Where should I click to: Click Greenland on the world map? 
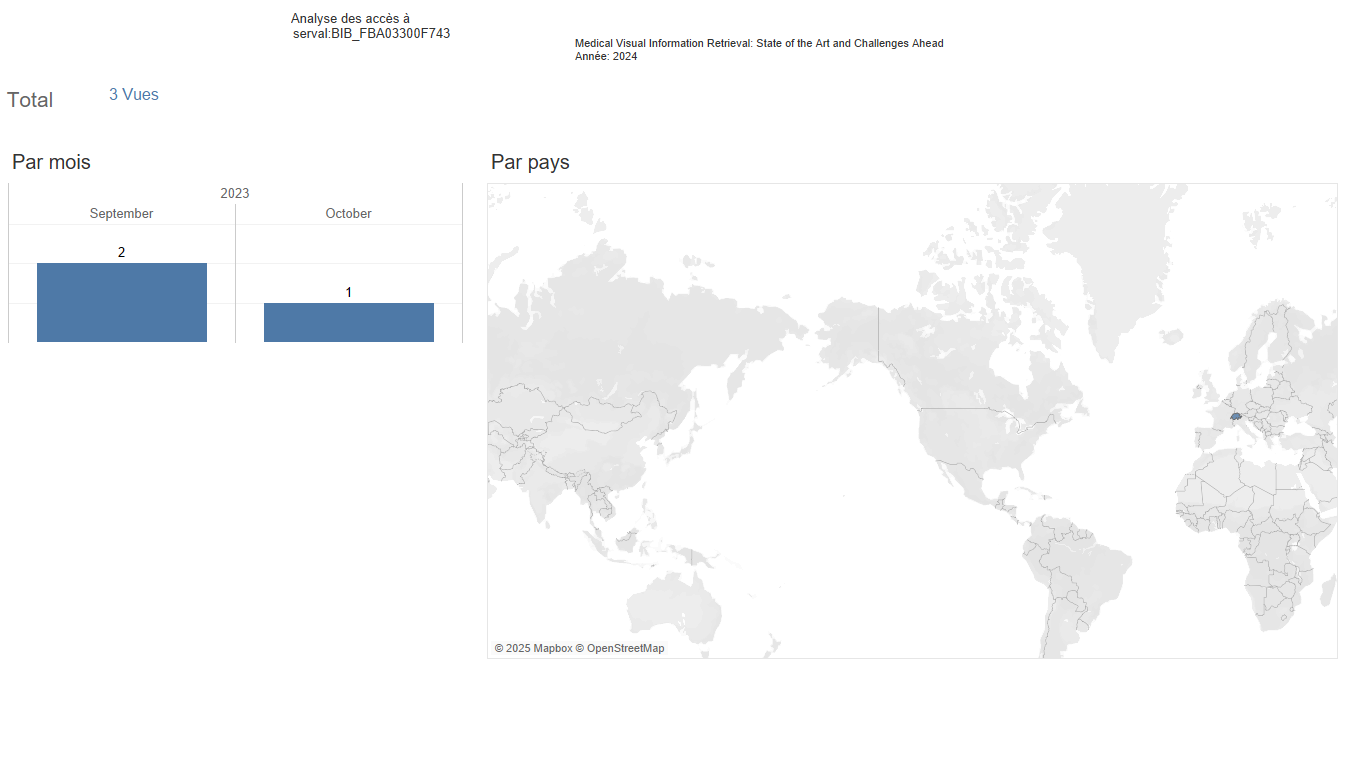pyautogui.click(x=1120, y=260)
